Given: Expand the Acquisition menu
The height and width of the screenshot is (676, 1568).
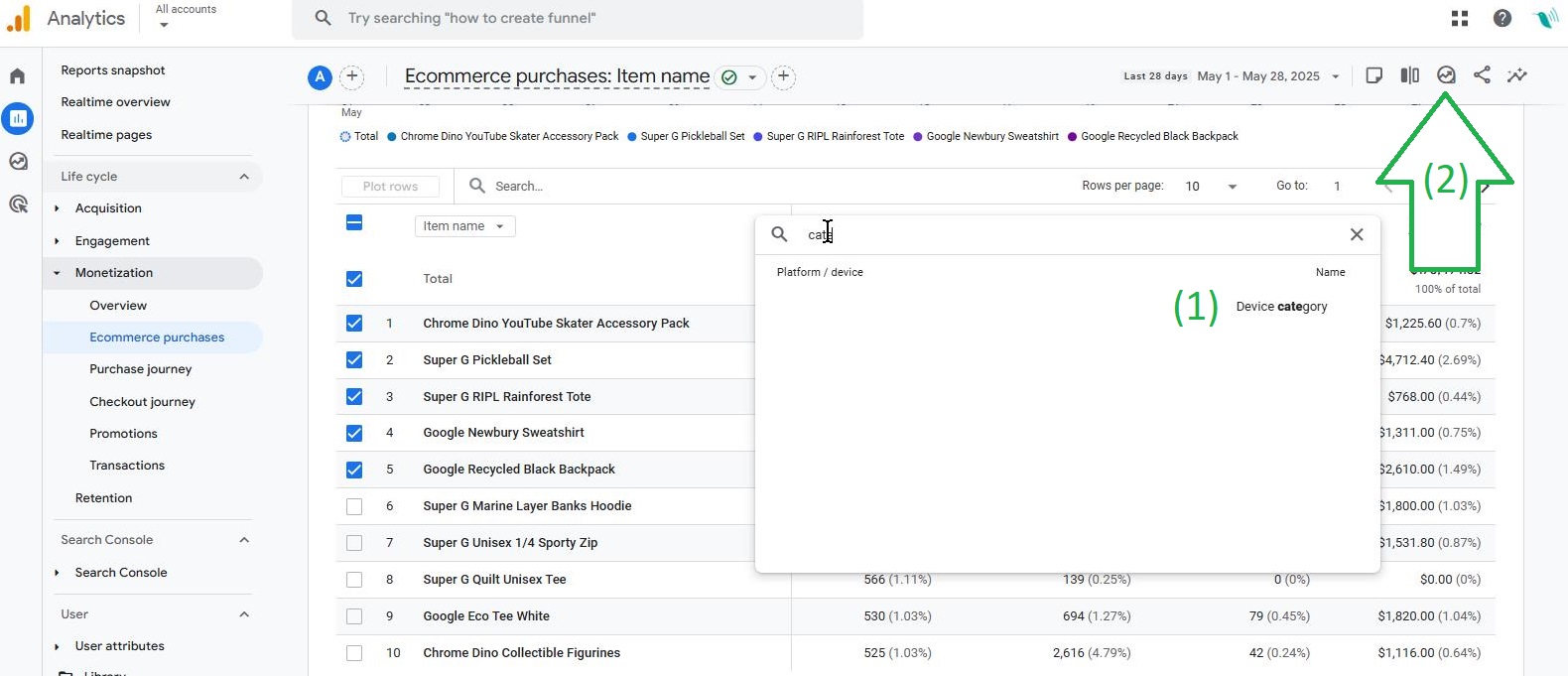Looking at the screenshot, I should pyautogui.click(x=57, y=208).
